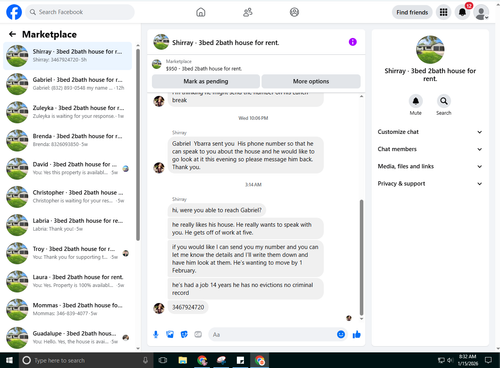Open the Zuleyka conversation in the list
The width and height of the screenshot is (500, 368).
click(68, 112)
